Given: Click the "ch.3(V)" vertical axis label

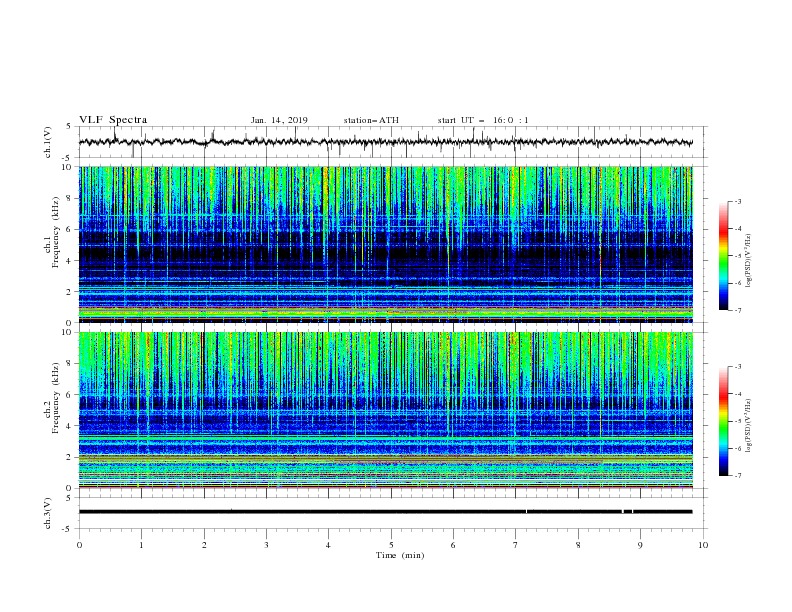Looking at the screenshot, I should pos(48,513).
